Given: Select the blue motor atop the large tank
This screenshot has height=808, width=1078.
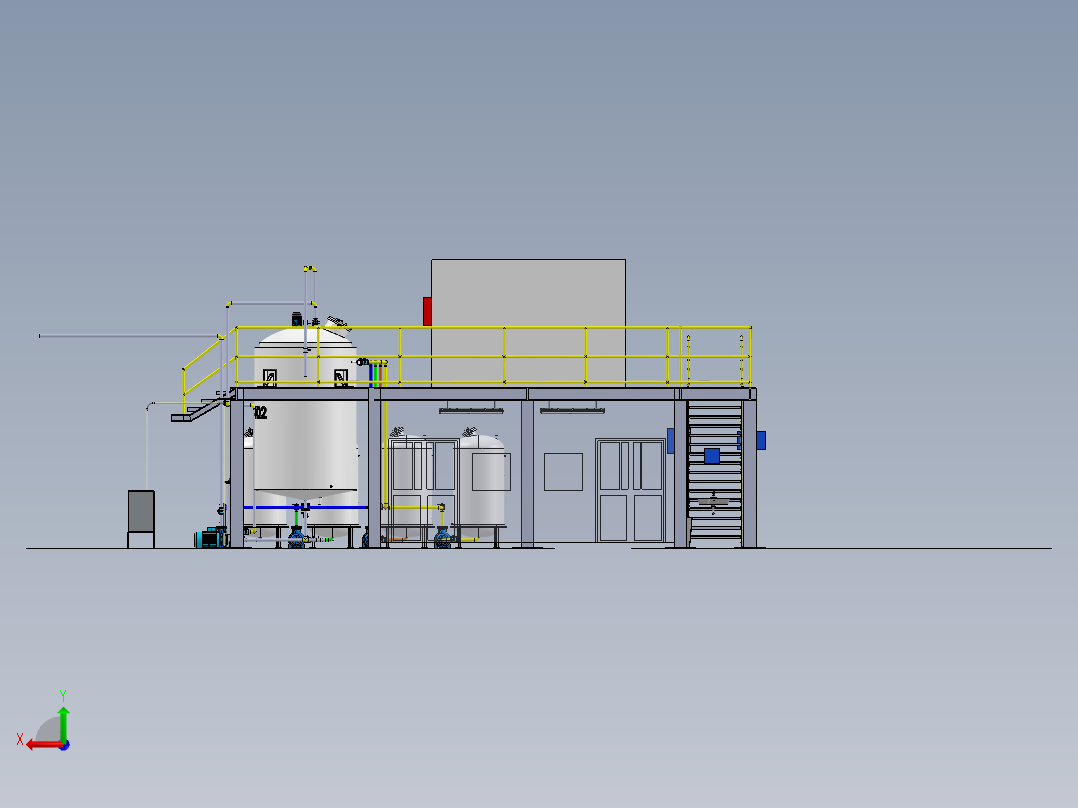Looking at the screenshot, I should pos(296,319).
